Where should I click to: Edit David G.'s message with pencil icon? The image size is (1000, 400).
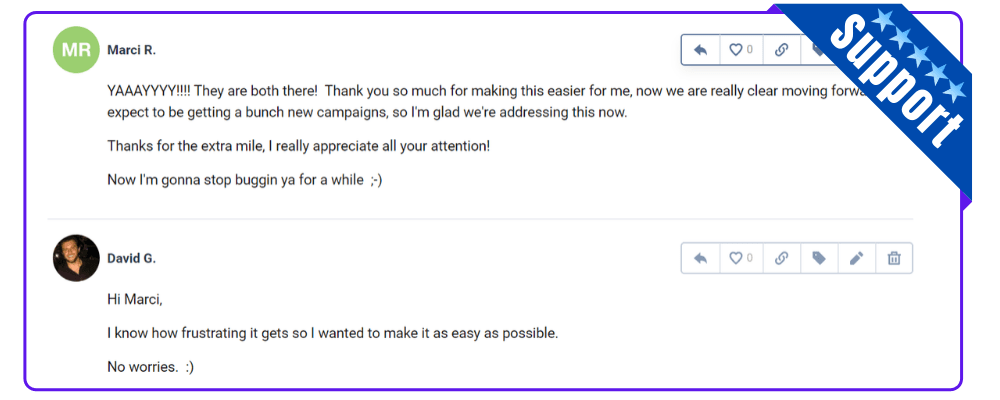(x=857, y=258)
